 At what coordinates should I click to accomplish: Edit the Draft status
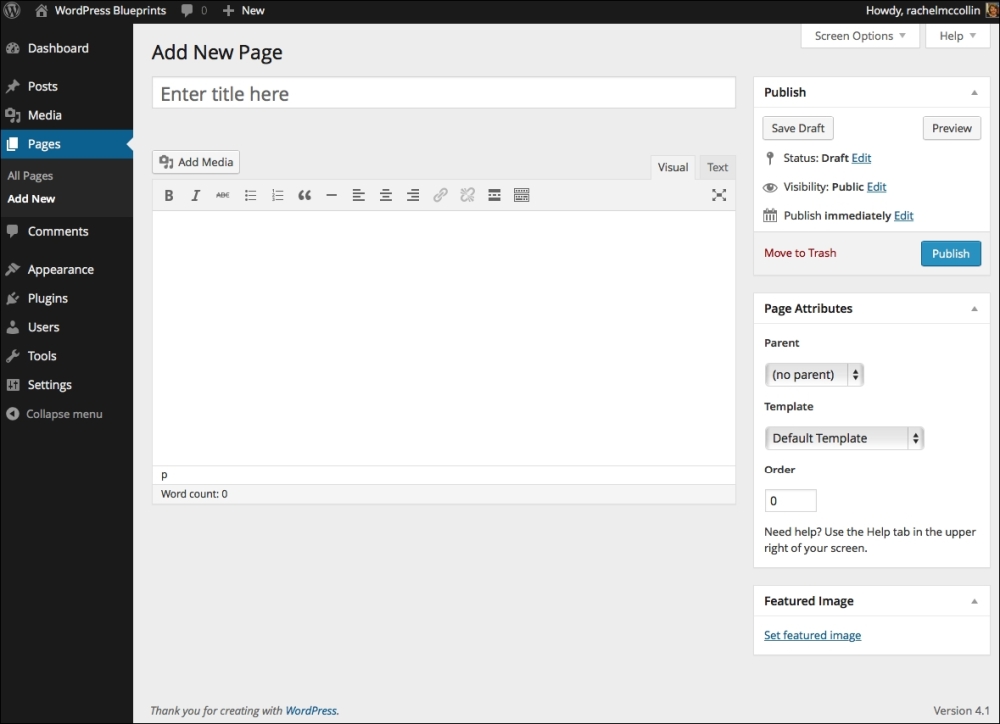tap(861, 158)
